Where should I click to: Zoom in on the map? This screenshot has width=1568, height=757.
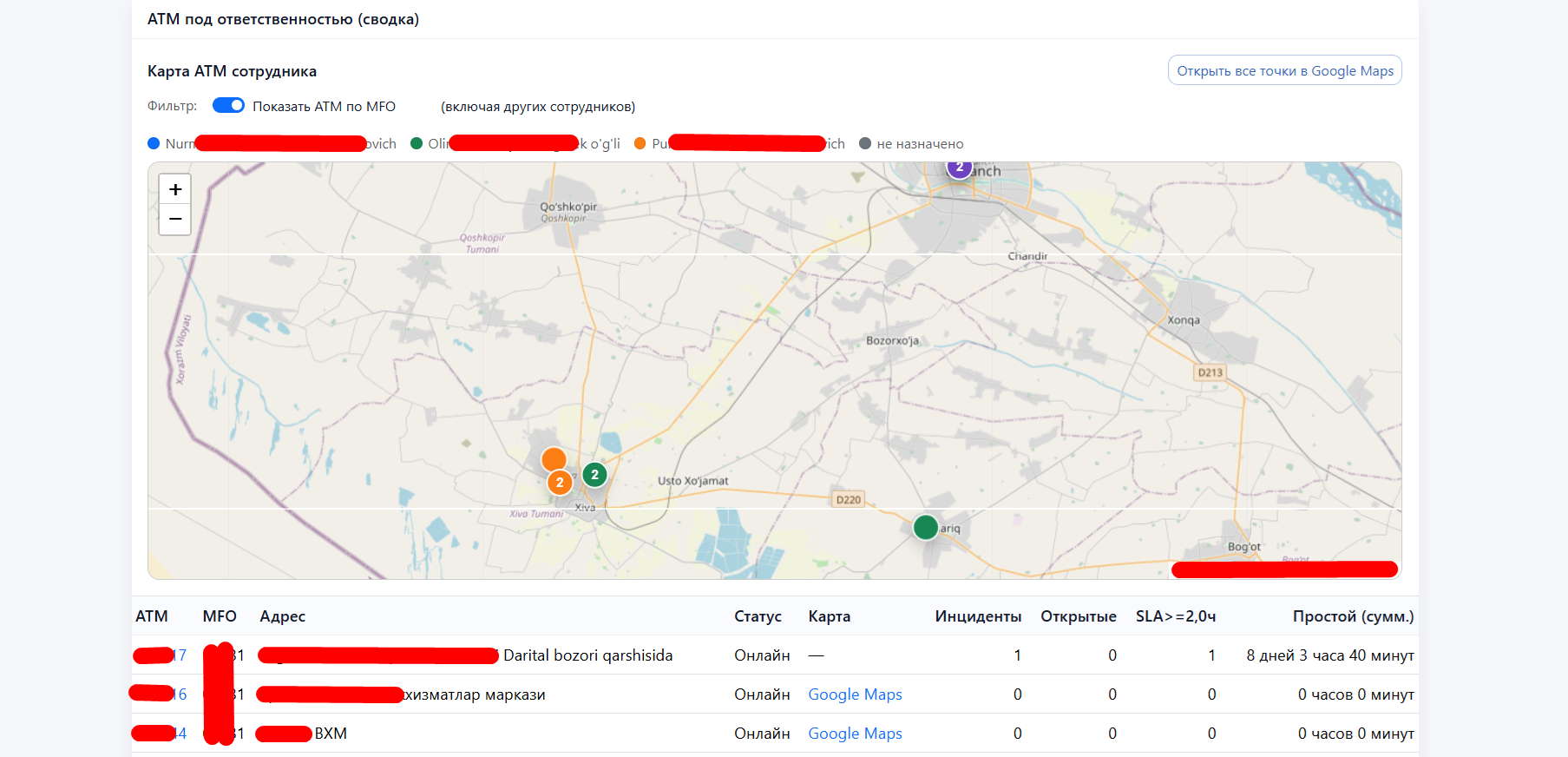tap(174, 189)
